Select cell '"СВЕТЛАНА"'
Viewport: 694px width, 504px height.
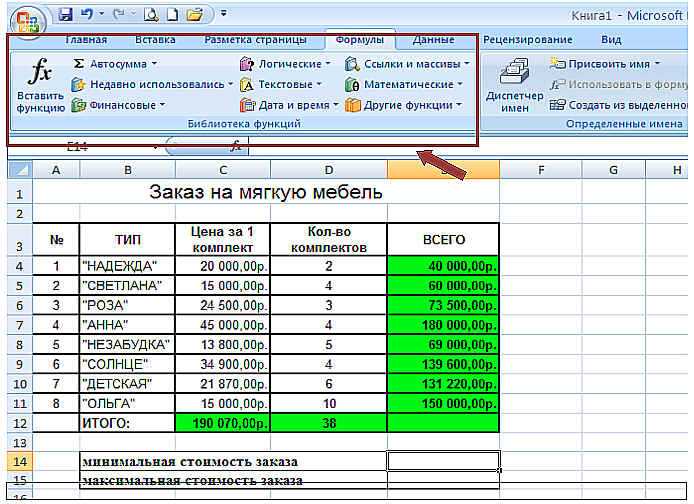coord(127,285)
